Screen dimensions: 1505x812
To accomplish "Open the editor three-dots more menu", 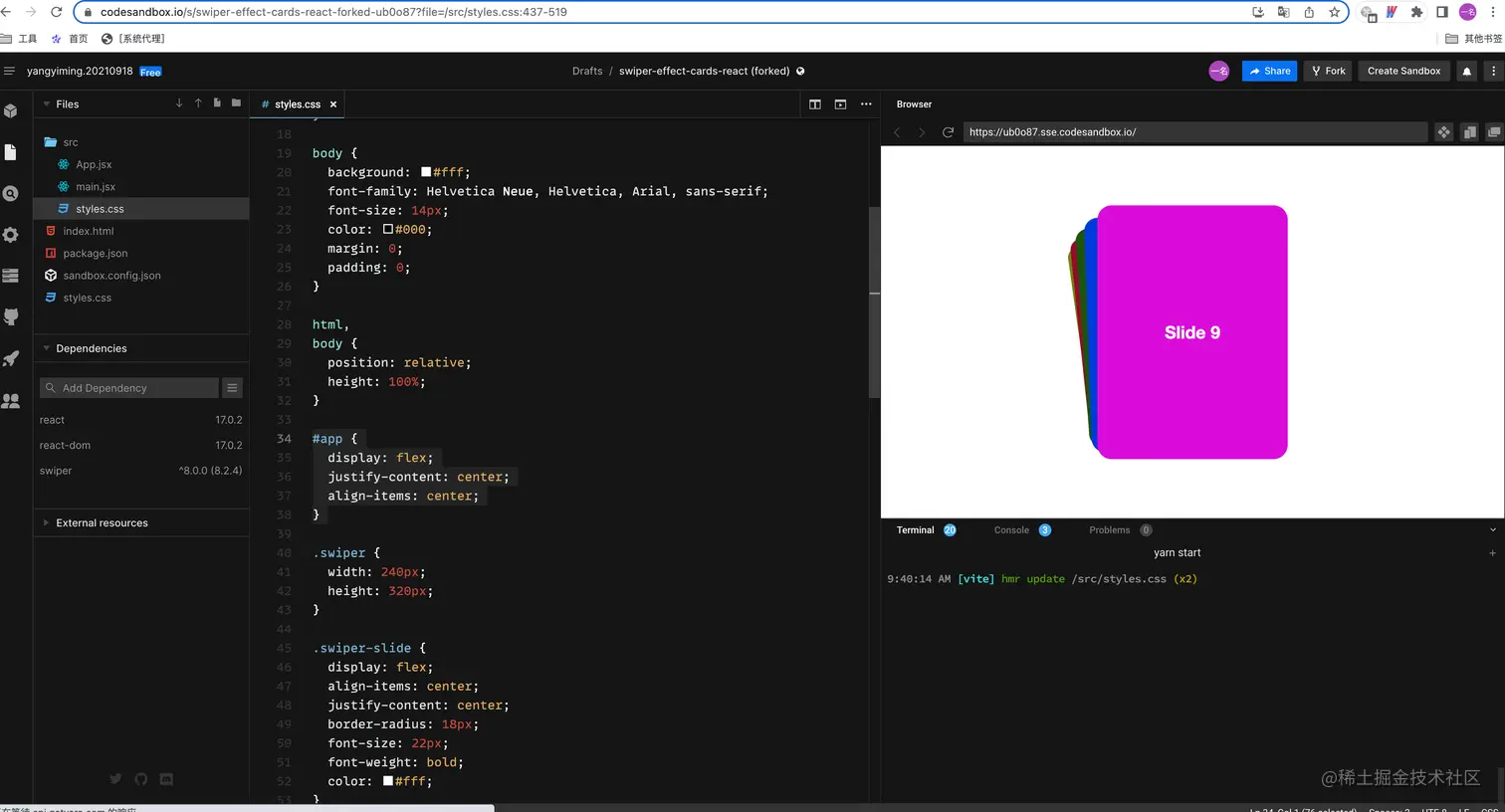I will point(866,104).
